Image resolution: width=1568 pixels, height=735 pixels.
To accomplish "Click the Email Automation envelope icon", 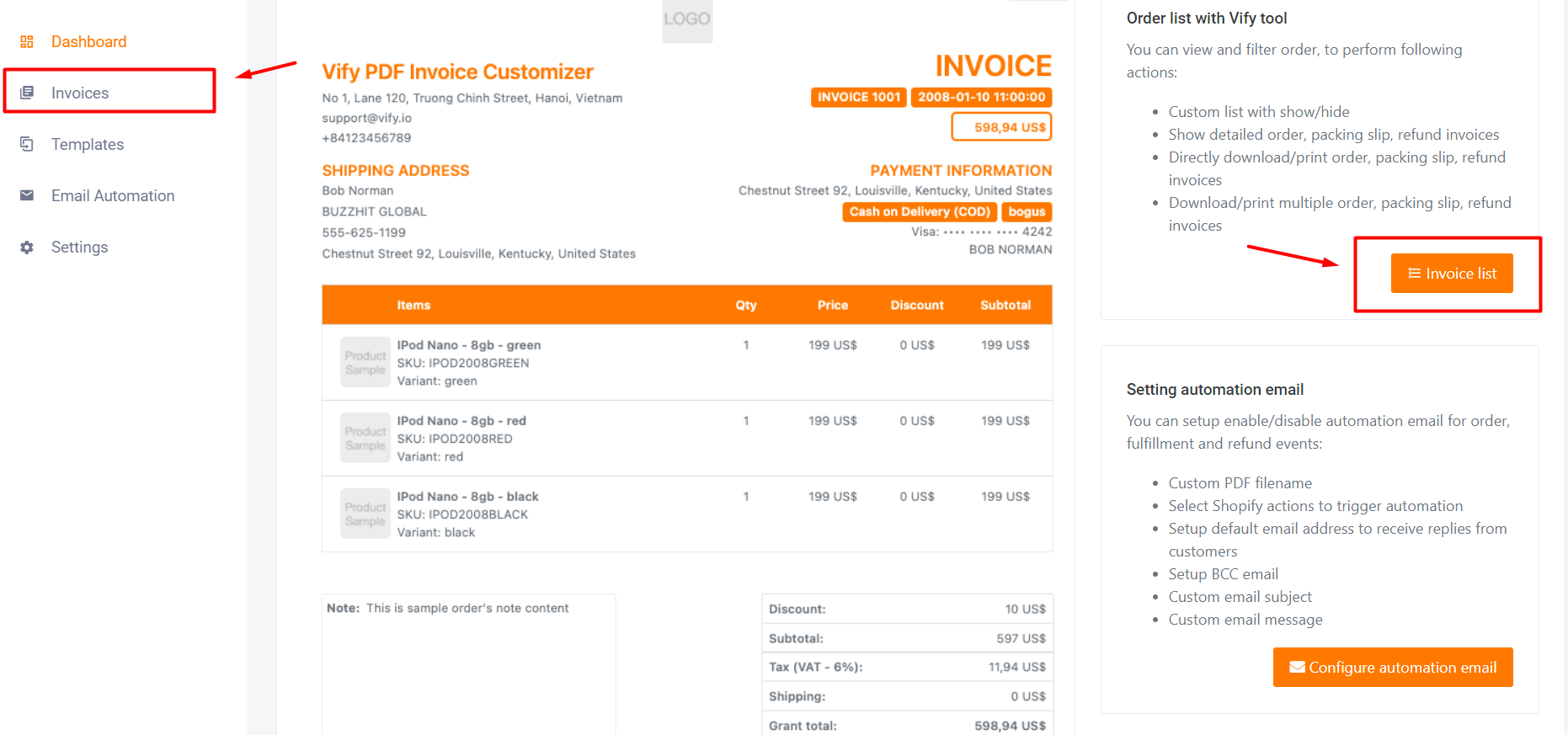I will pyautogui.click(x=27, y=195).
